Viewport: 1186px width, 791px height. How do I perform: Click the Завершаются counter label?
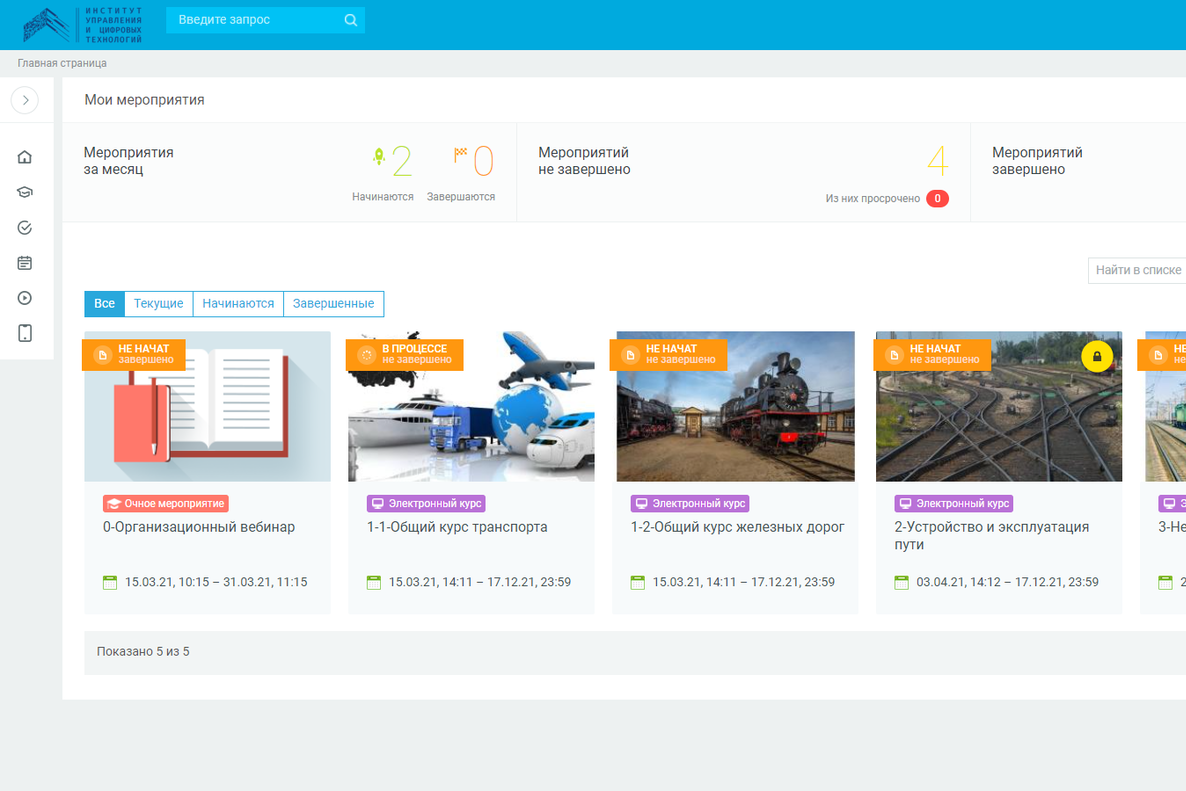coord(461,197)
